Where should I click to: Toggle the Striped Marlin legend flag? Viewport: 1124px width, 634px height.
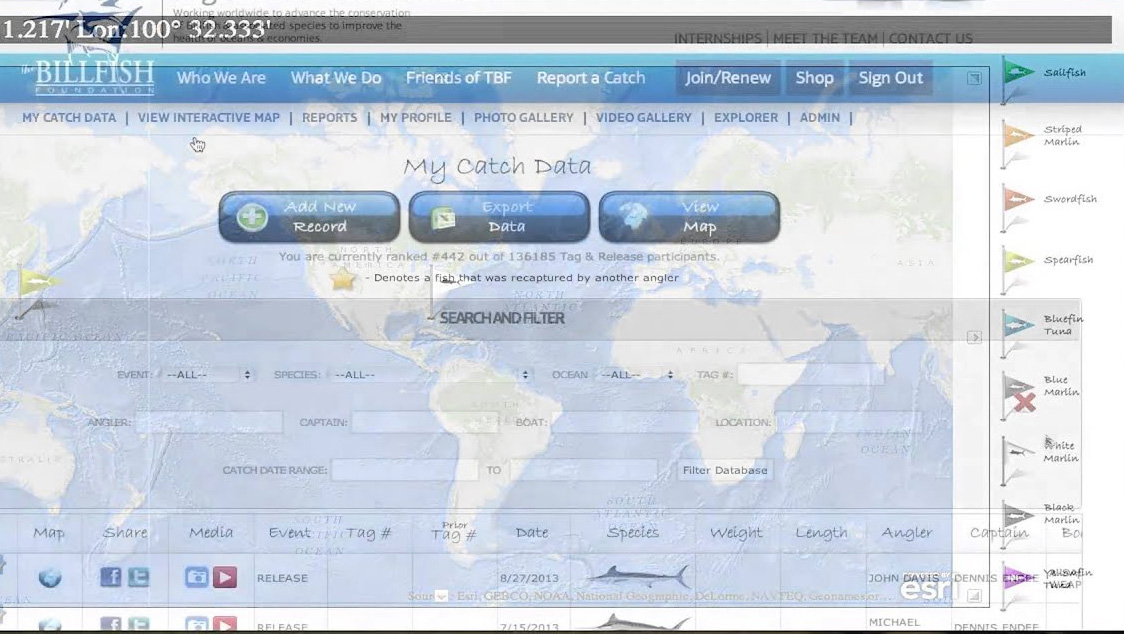tap(1018, 136)
